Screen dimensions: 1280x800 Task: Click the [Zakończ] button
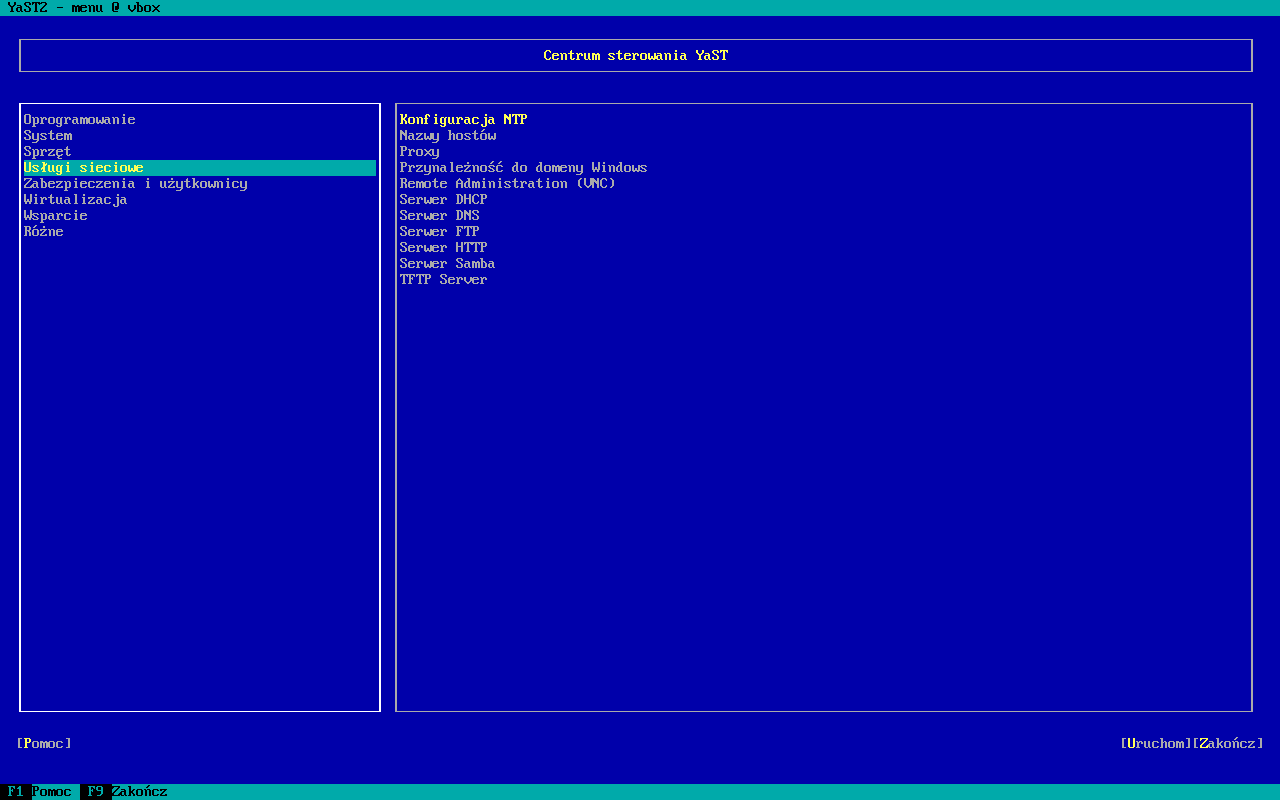(x=1228, y=744)
